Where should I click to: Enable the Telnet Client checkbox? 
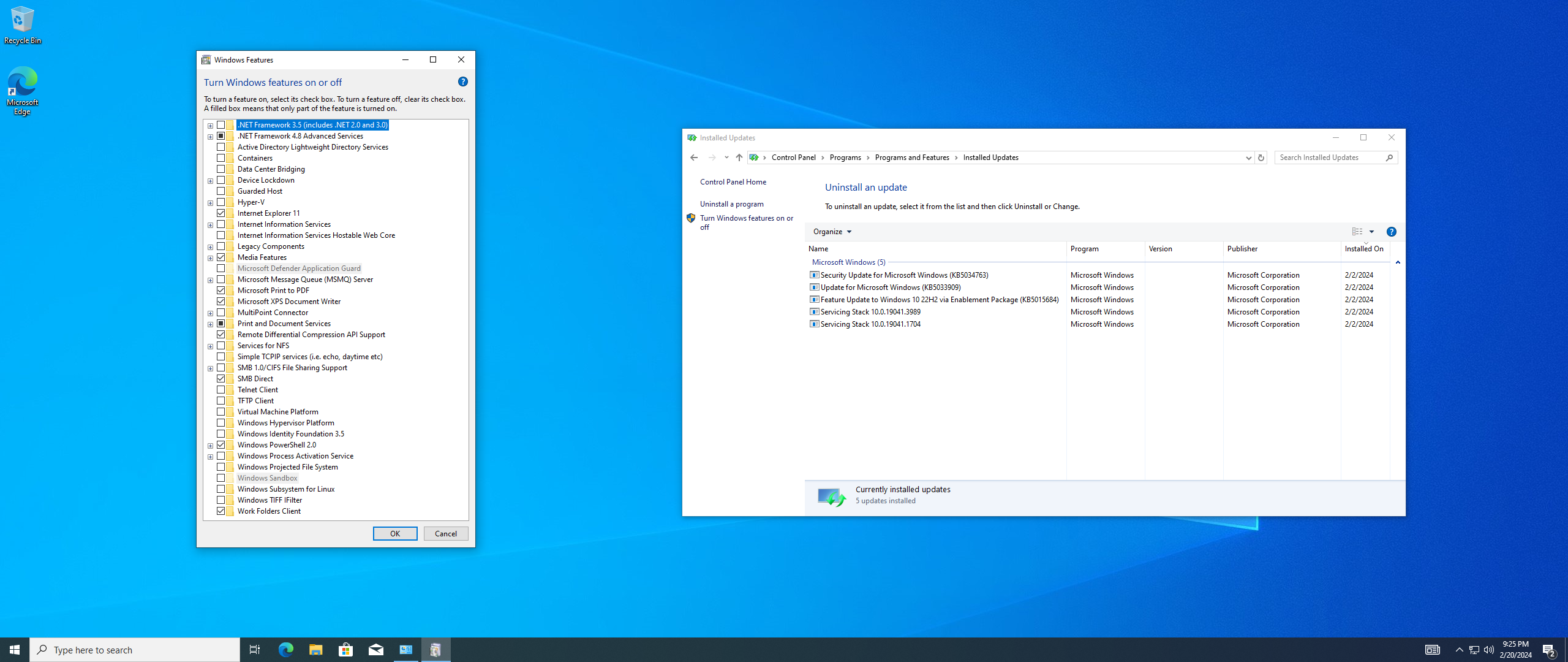click(221, 390)
